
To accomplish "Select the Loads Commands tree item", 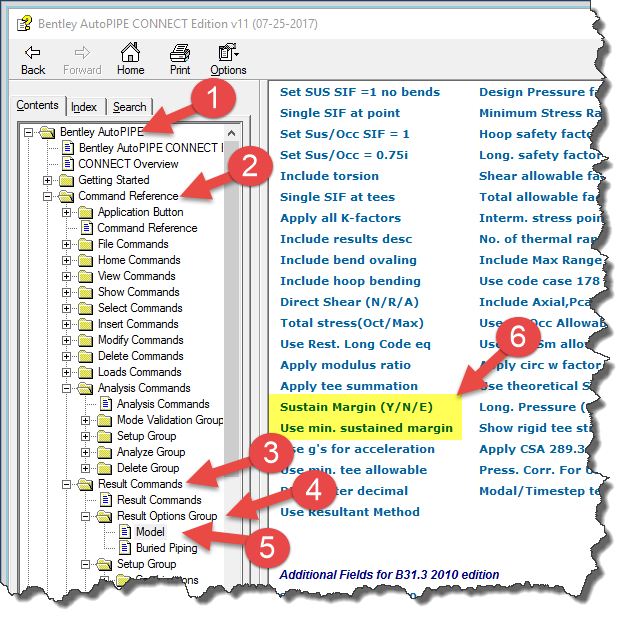I will [x=140, y=372].
